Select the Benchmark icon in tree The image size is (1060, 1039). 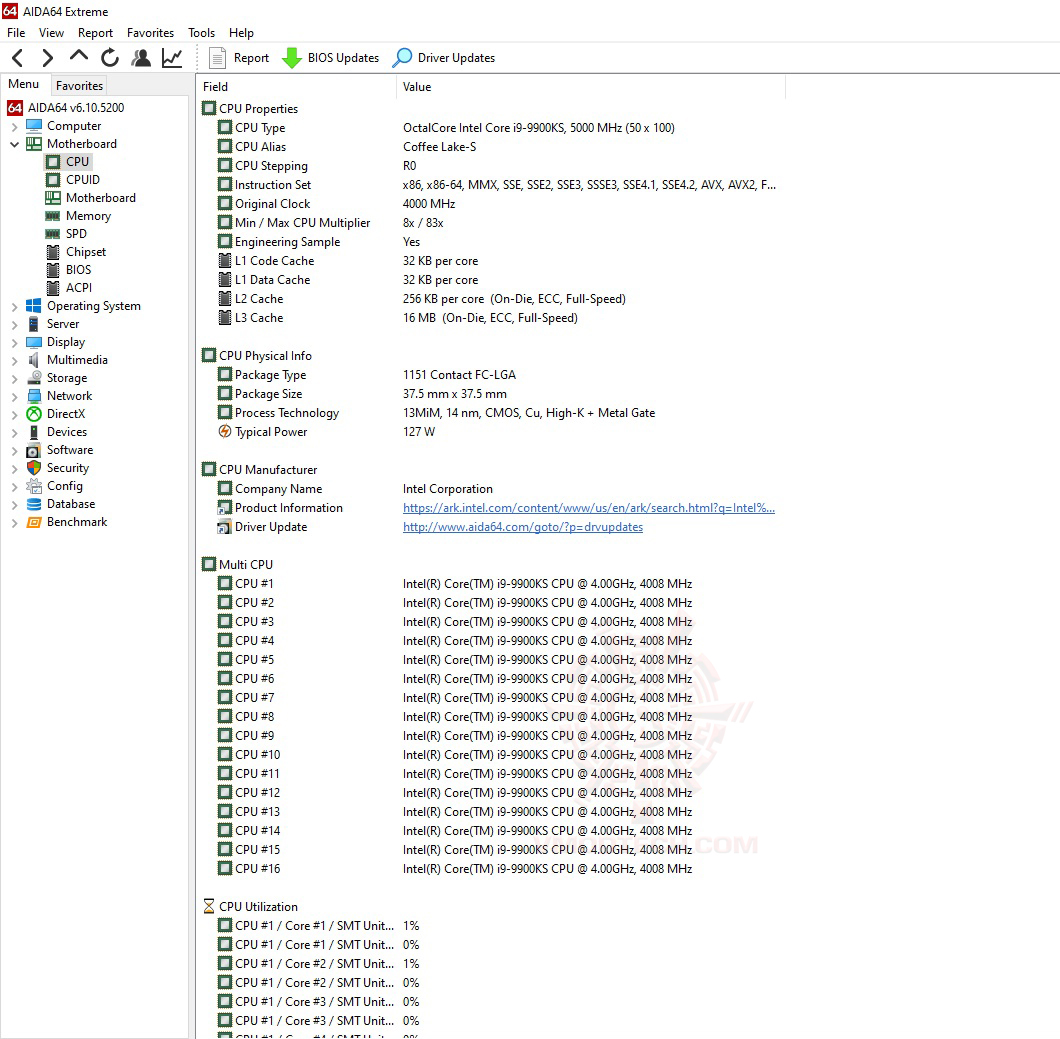[34, 522]
